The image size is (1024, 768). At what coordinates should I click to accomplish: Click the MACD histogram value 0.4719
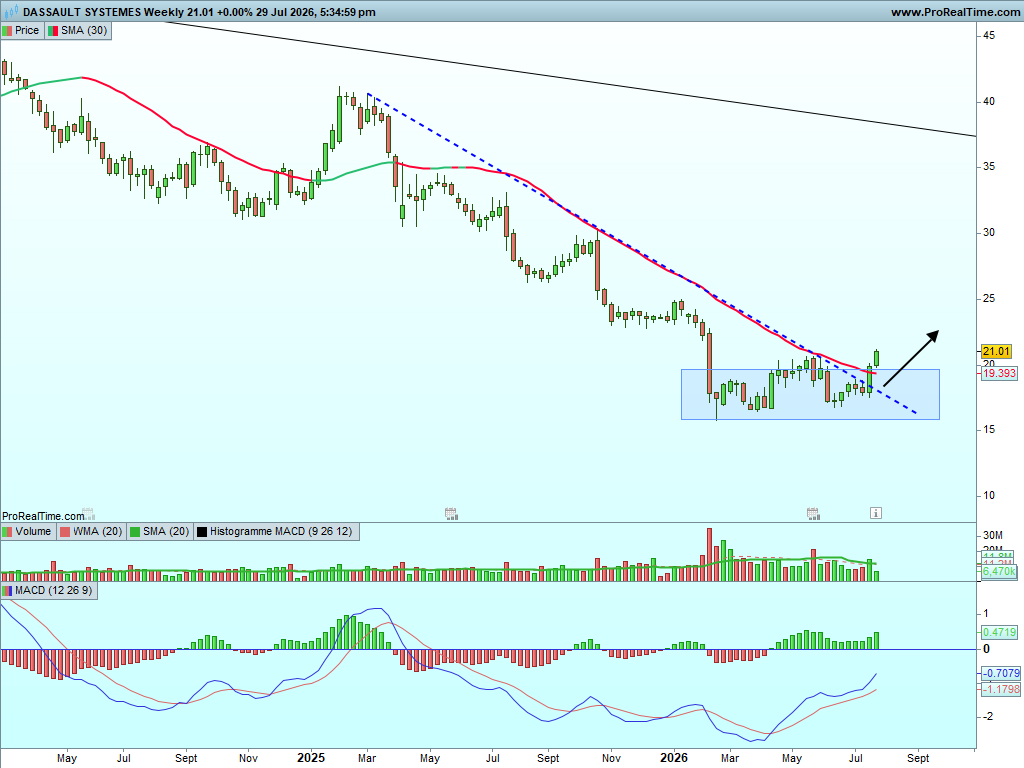(999, 632)
